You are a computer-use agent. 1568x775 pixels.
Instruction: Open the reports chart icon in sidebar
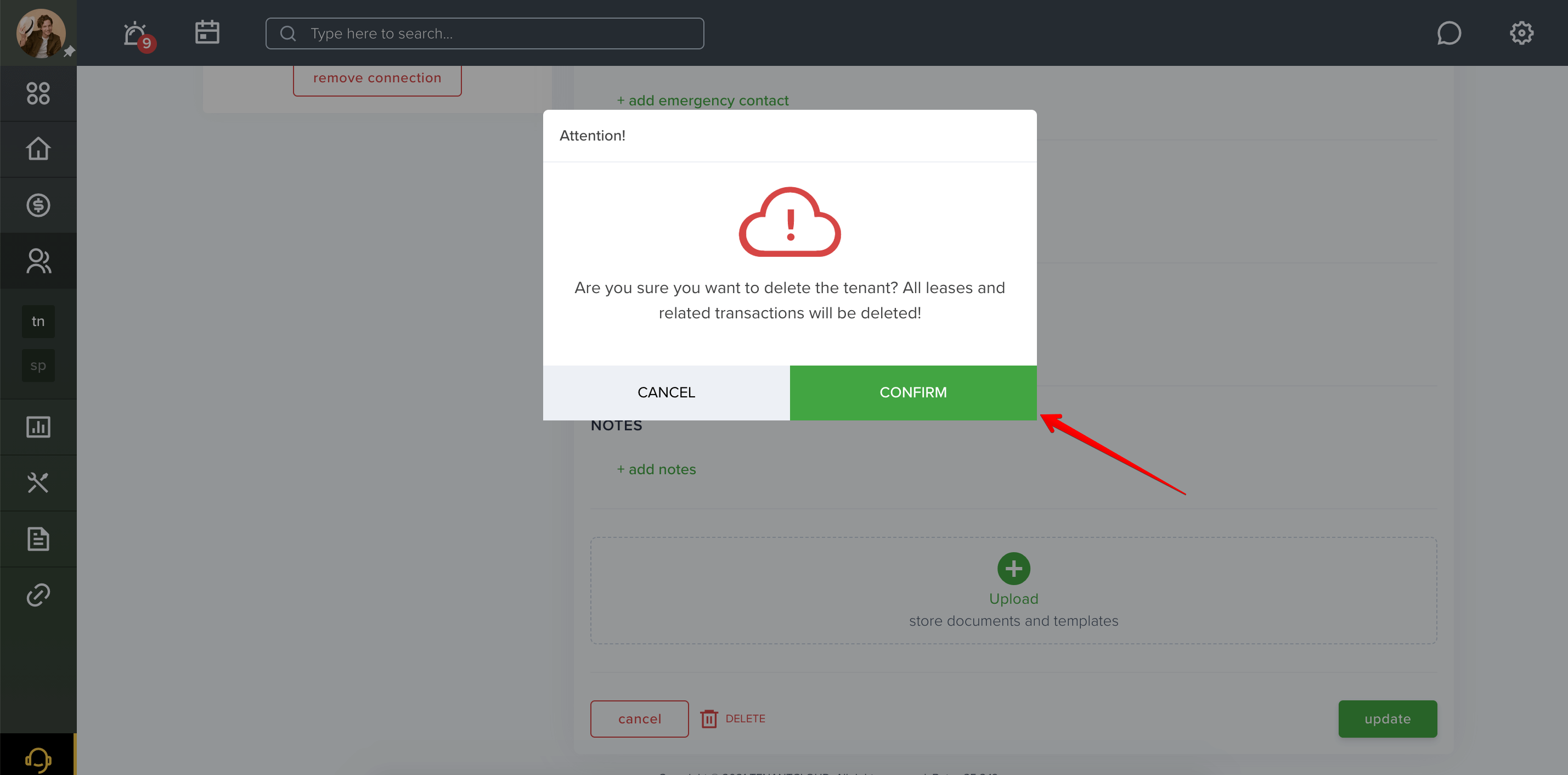tap(38, 427)
